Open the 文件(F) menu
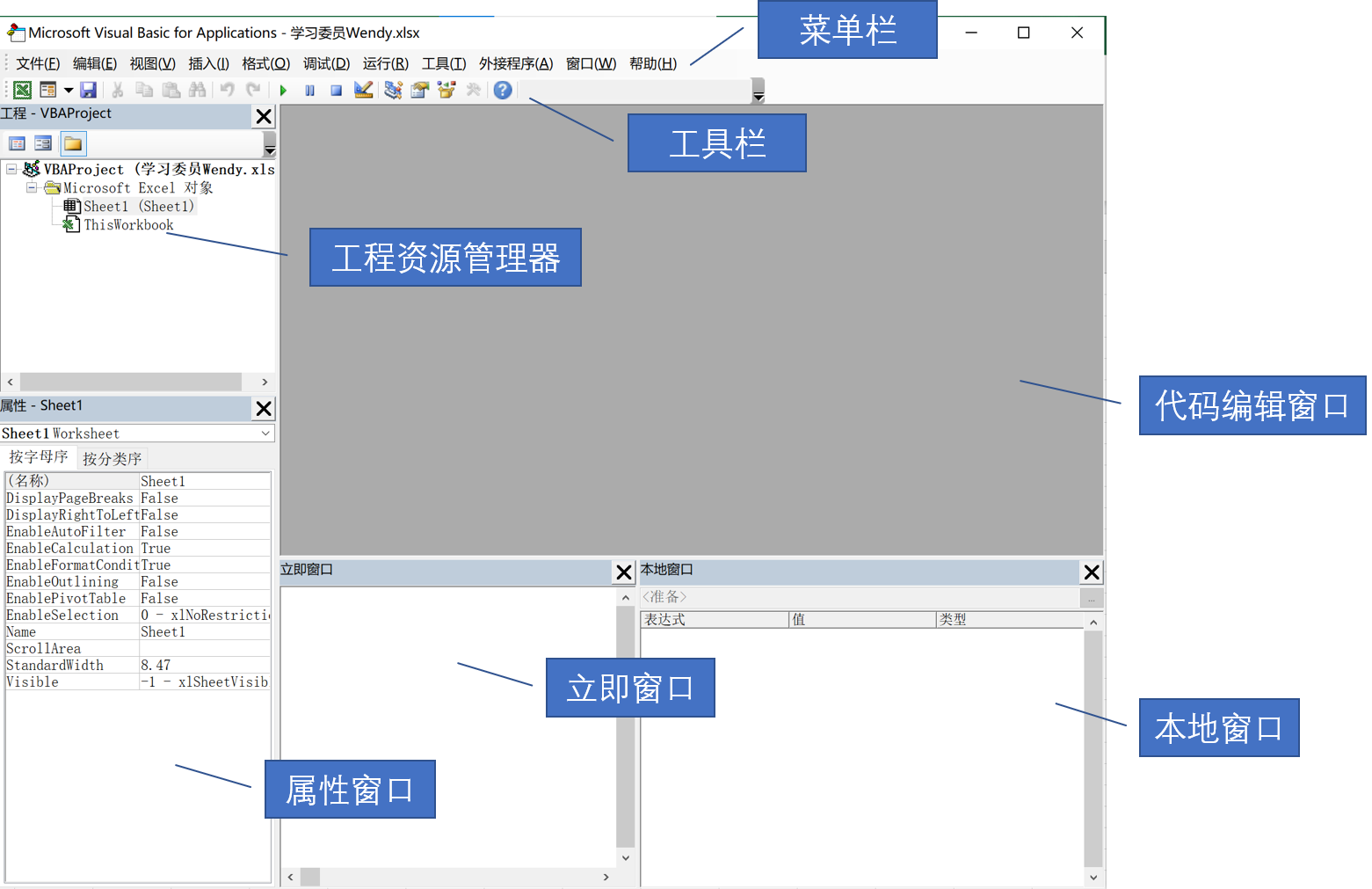The width and height of the screenshot is (1372, 889). click(38, 63)
